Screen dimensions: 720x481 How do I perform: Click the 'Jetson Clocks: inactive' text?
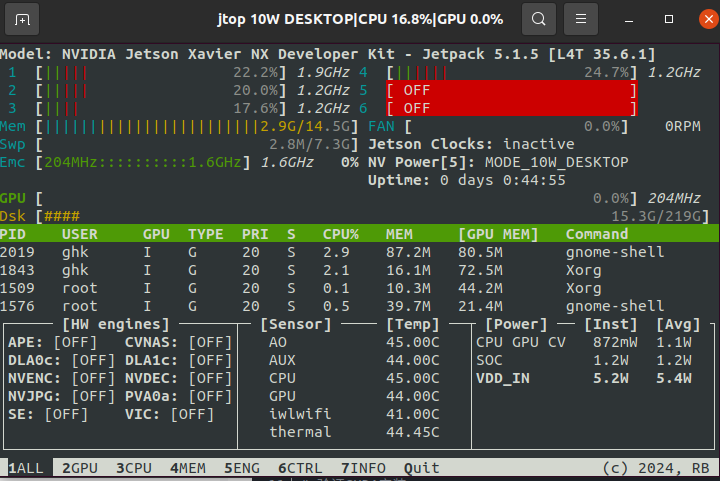[x=471, y=144]
